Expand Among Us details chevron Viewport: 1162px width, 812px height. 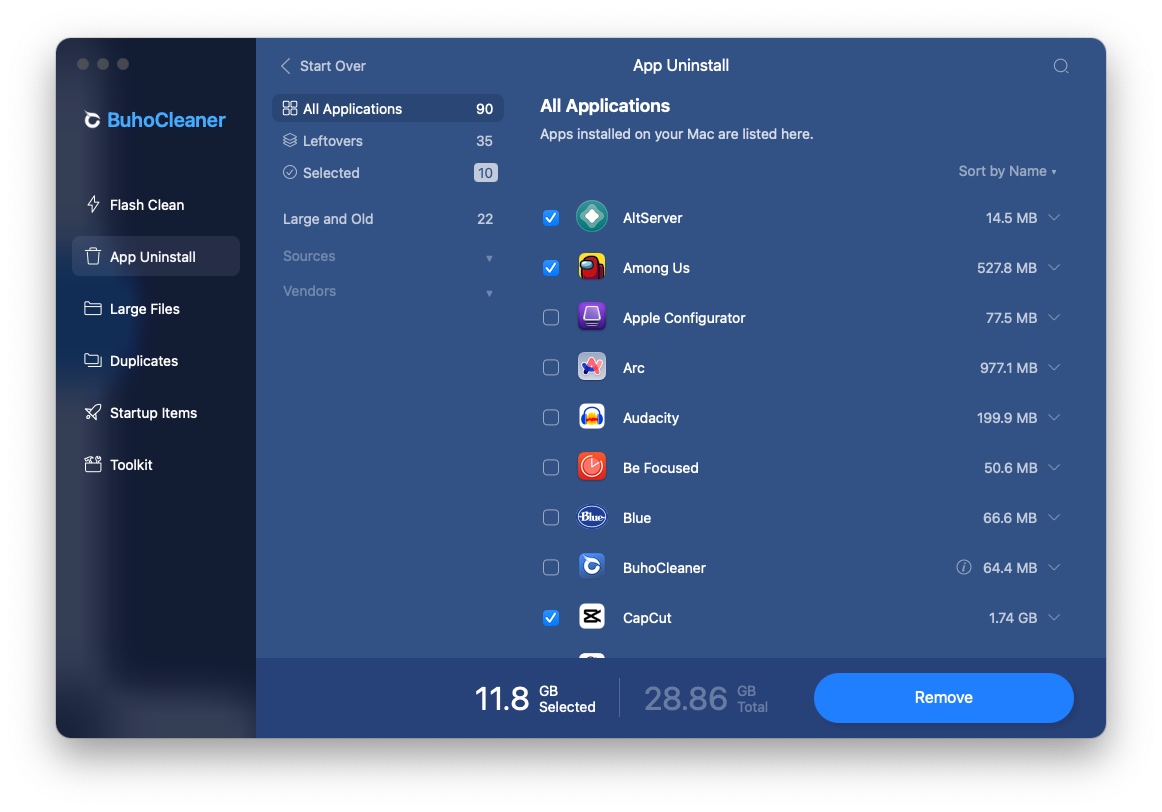[1054, 267]
